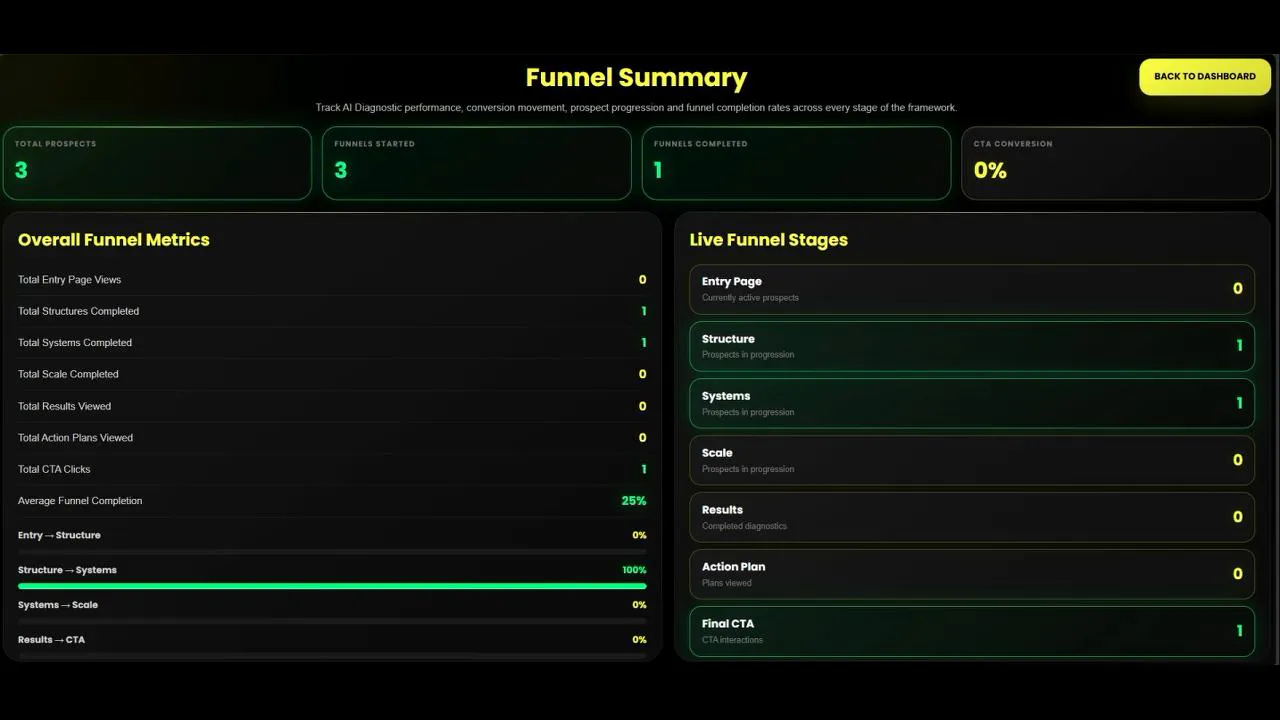This screenshot has width=1280, height=720.
Task: Click the Total Systems Completed row
Action: 332,343
